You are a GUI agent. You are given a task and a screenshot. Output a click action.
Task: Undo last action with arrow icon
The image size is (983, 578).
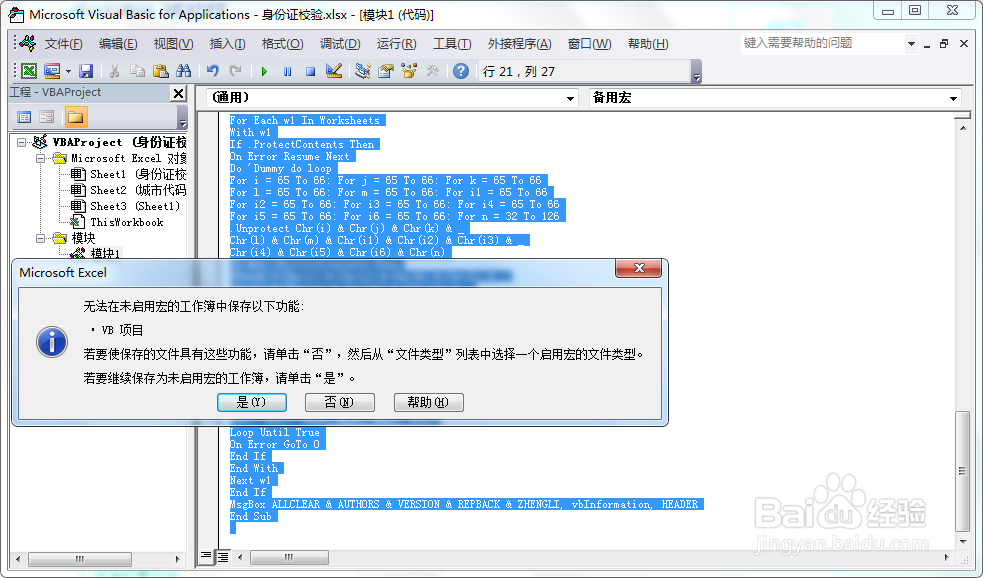pos(213,71)
